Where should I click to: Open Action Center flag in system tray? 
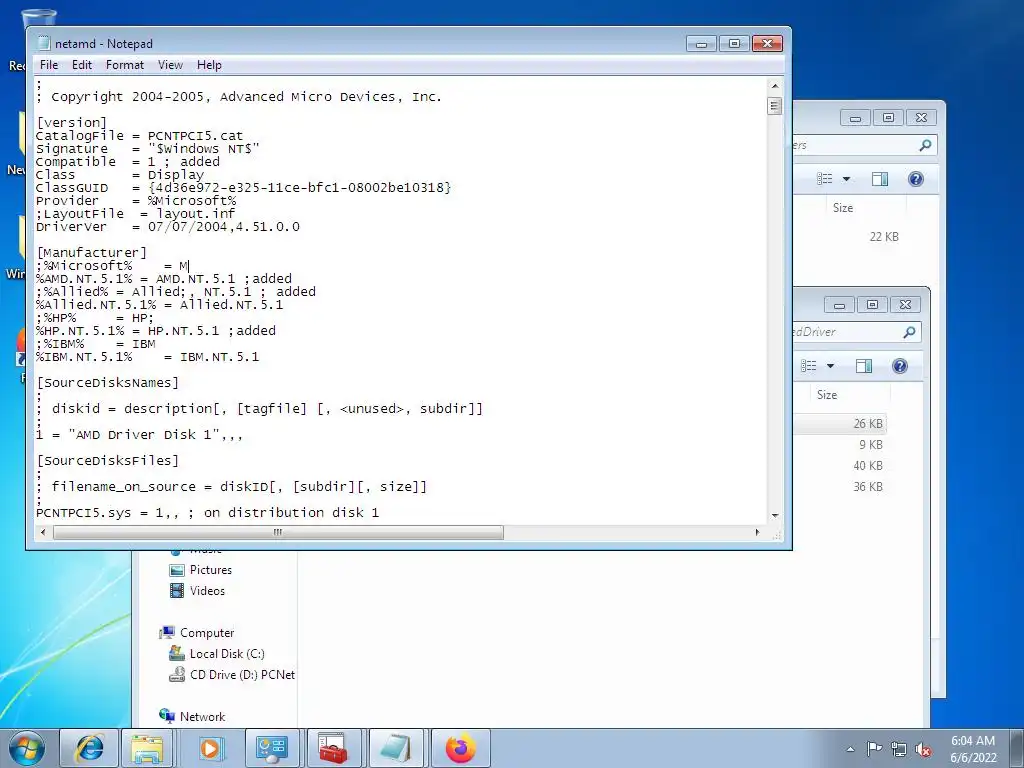(874, 749)
